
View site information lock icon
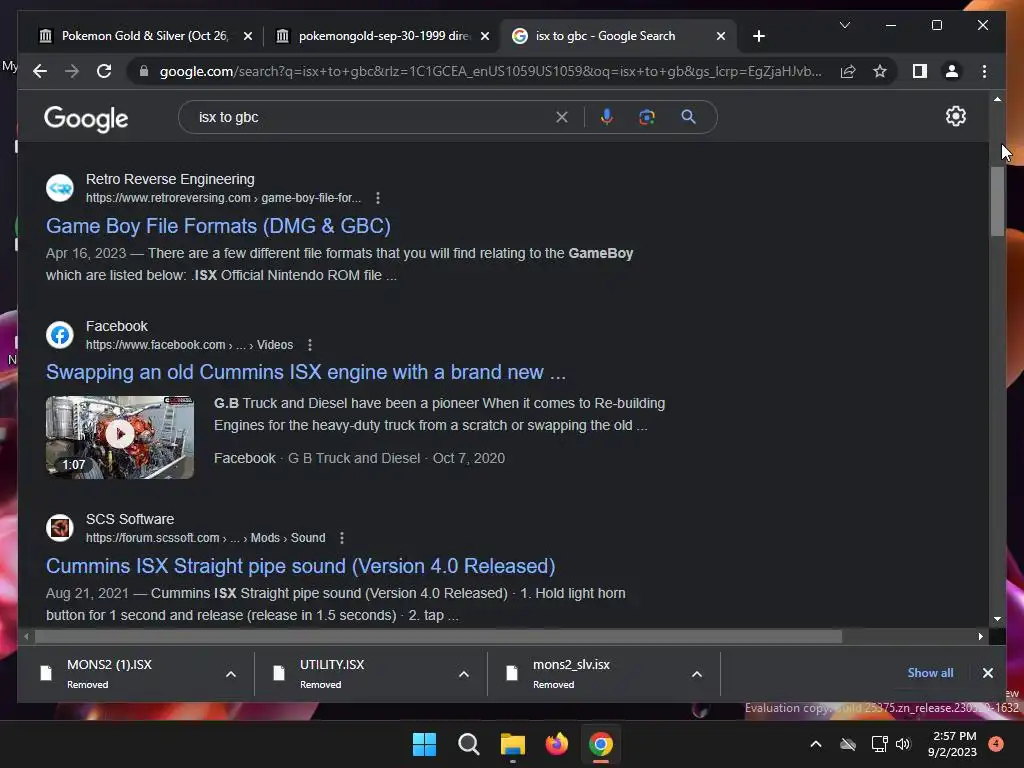pyautogui.click(x=144, y=71)
